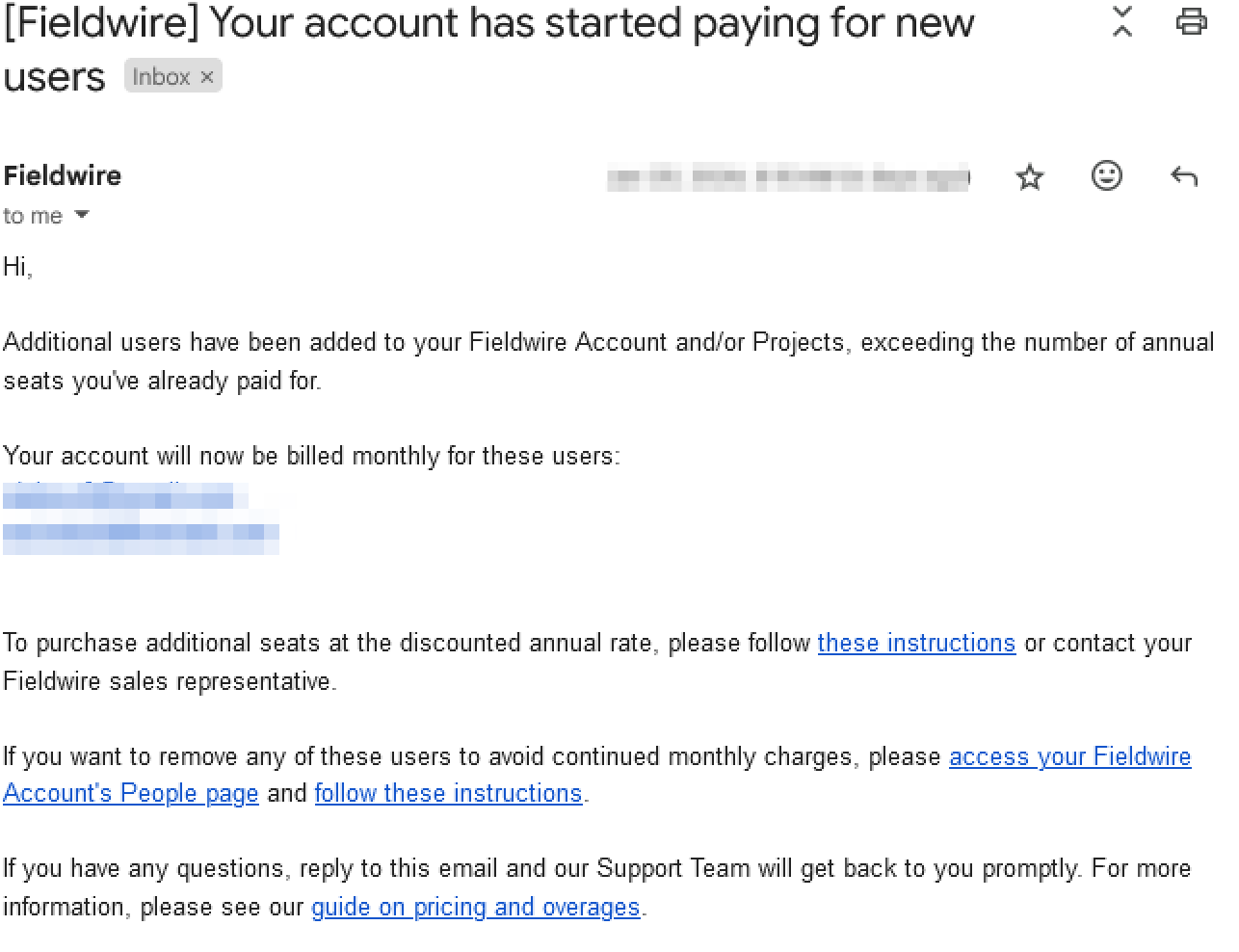Viewport: 1239px width, 952px height.
Task: Collapse the expanded email thread
Action: point(1121,20)
